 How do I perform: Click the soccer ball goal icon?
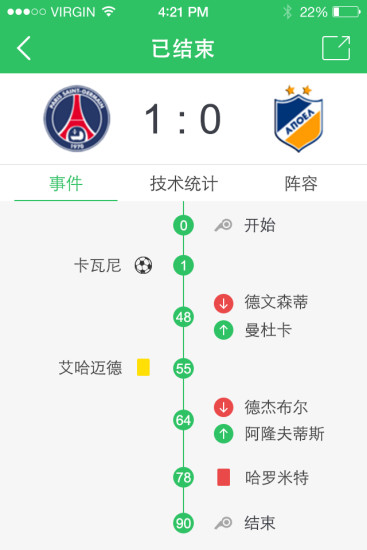pyautogui.click(x=143, y=265)
